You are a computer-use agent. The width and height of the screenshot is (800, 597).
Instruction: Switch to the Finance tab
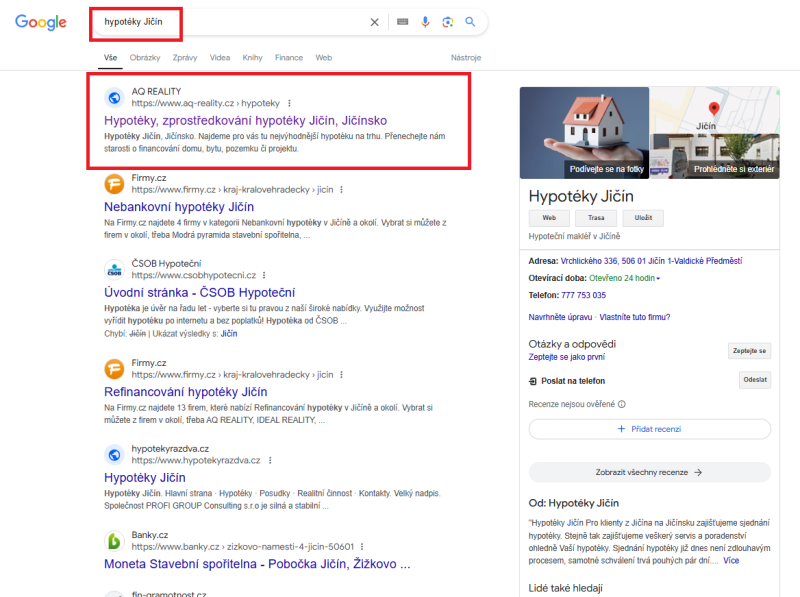pyautogui.click(x=289, y=58)
